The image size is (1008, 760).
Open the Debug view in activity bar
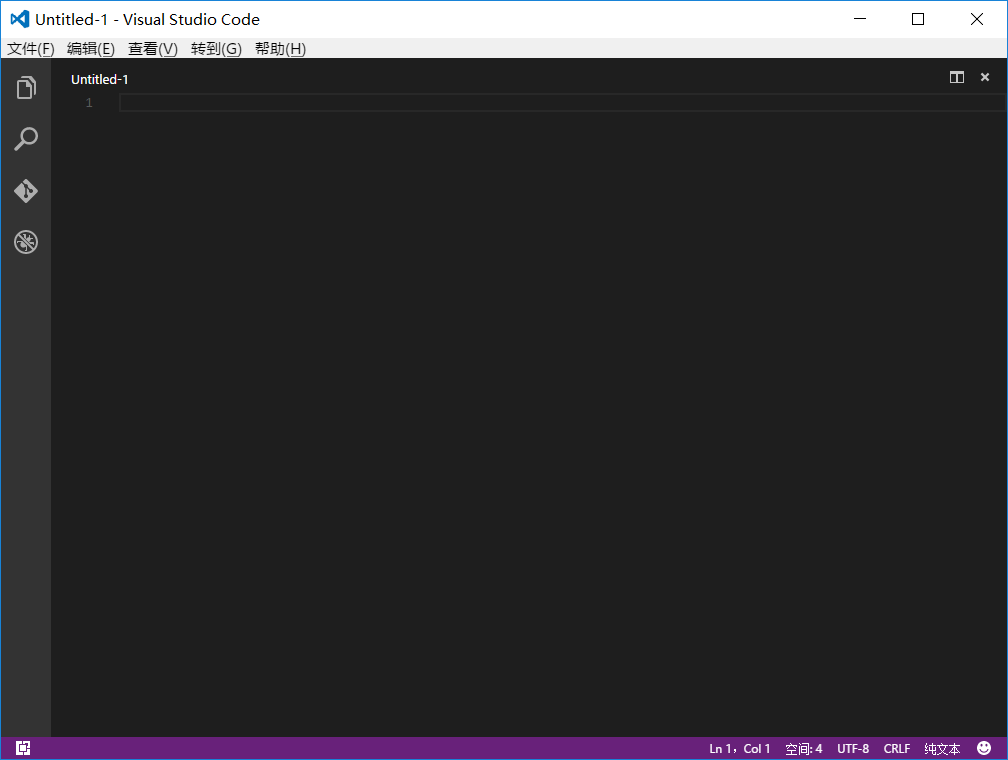point(26,242)
